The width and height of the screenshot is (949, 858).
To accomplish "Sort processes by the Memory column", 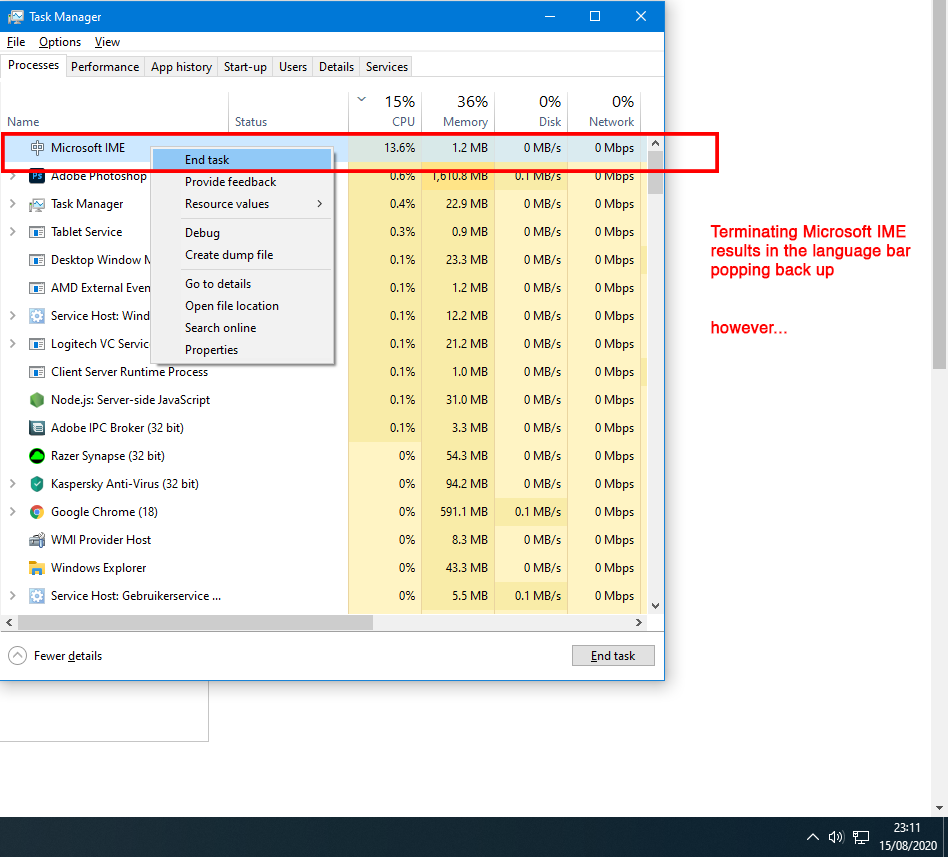I will 458,111.
